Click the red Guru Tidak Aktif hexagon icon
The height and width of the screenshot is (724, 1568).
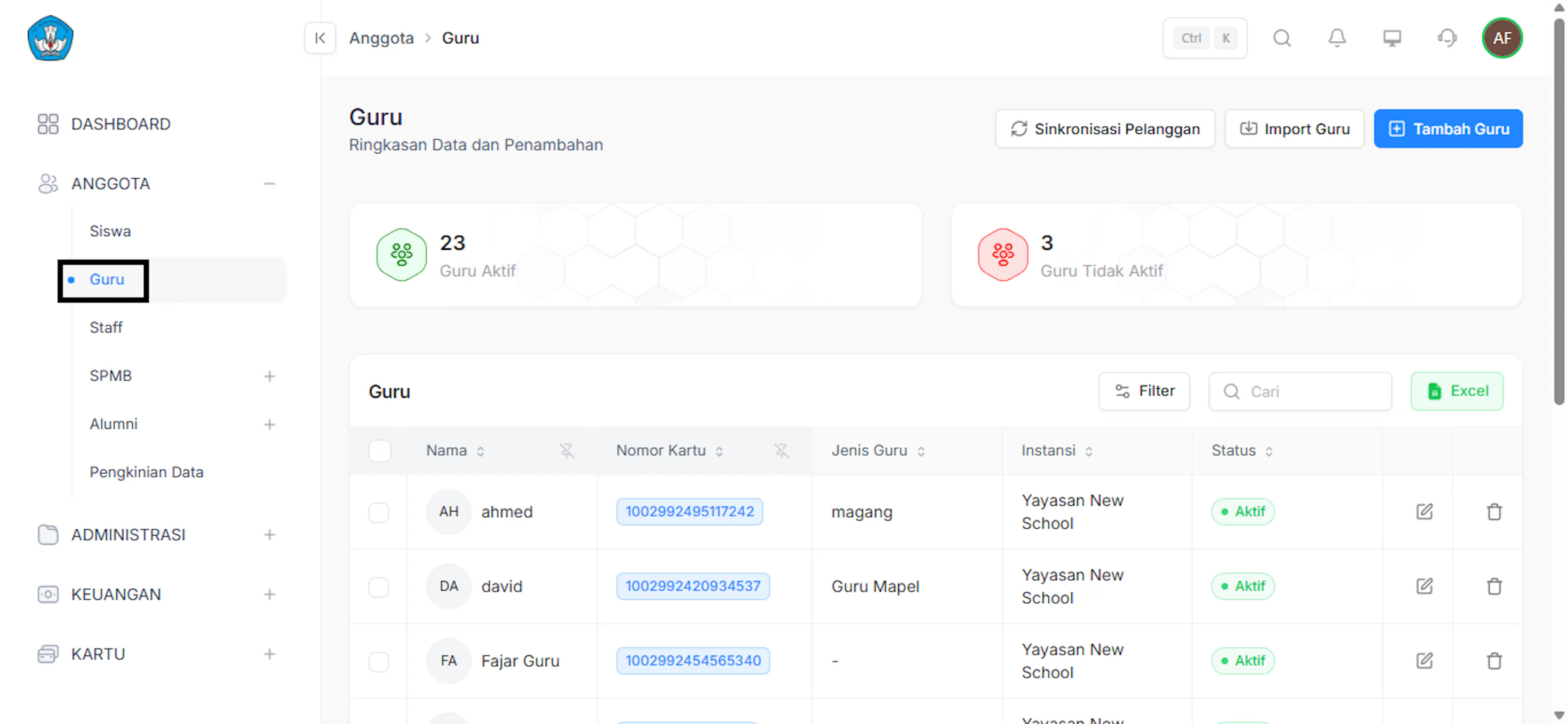tap(1002, 254)
